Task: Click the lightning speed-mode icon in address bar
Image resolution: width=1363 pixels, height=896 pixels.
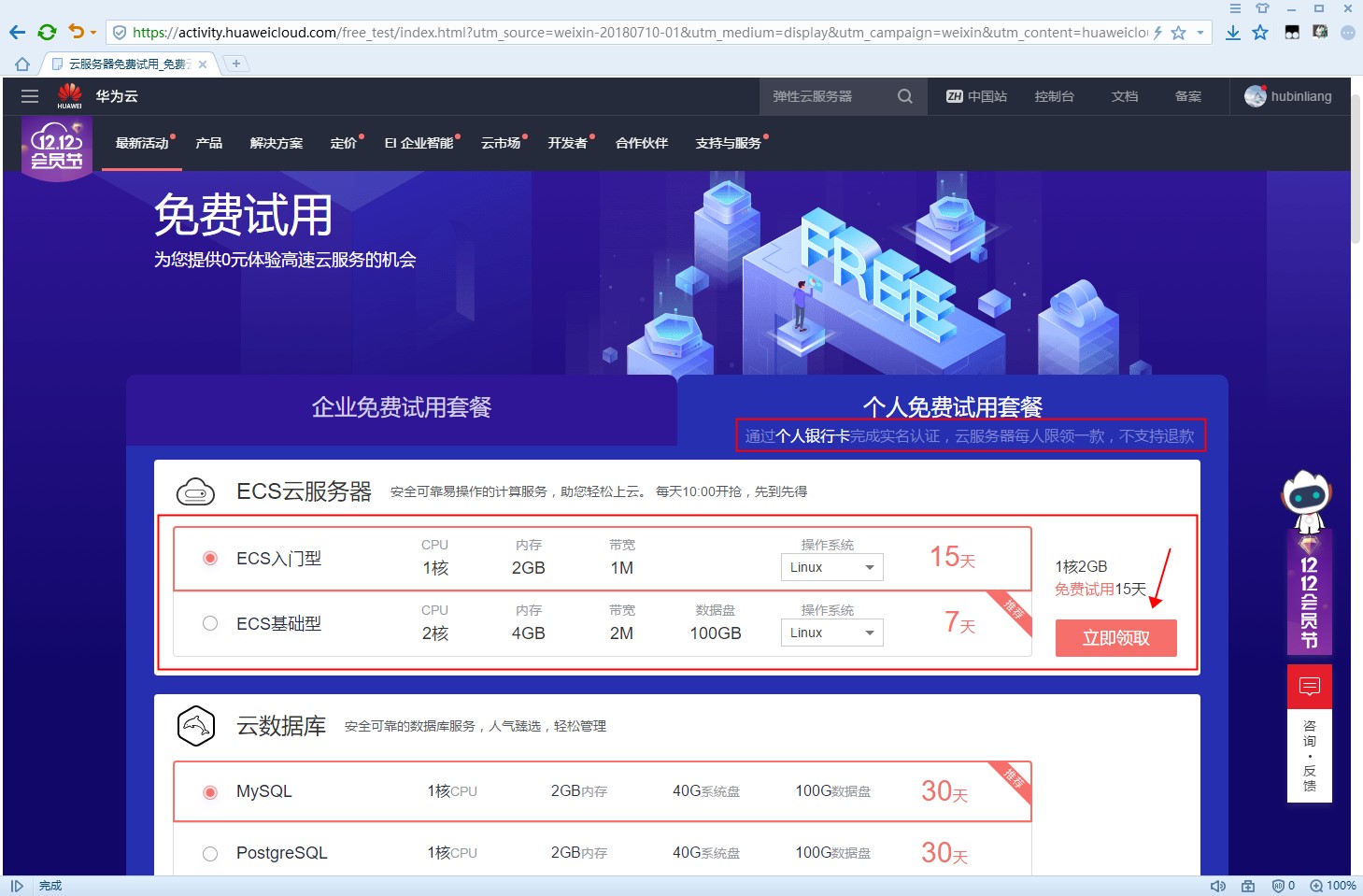Action: click(x=1158, y=33)
